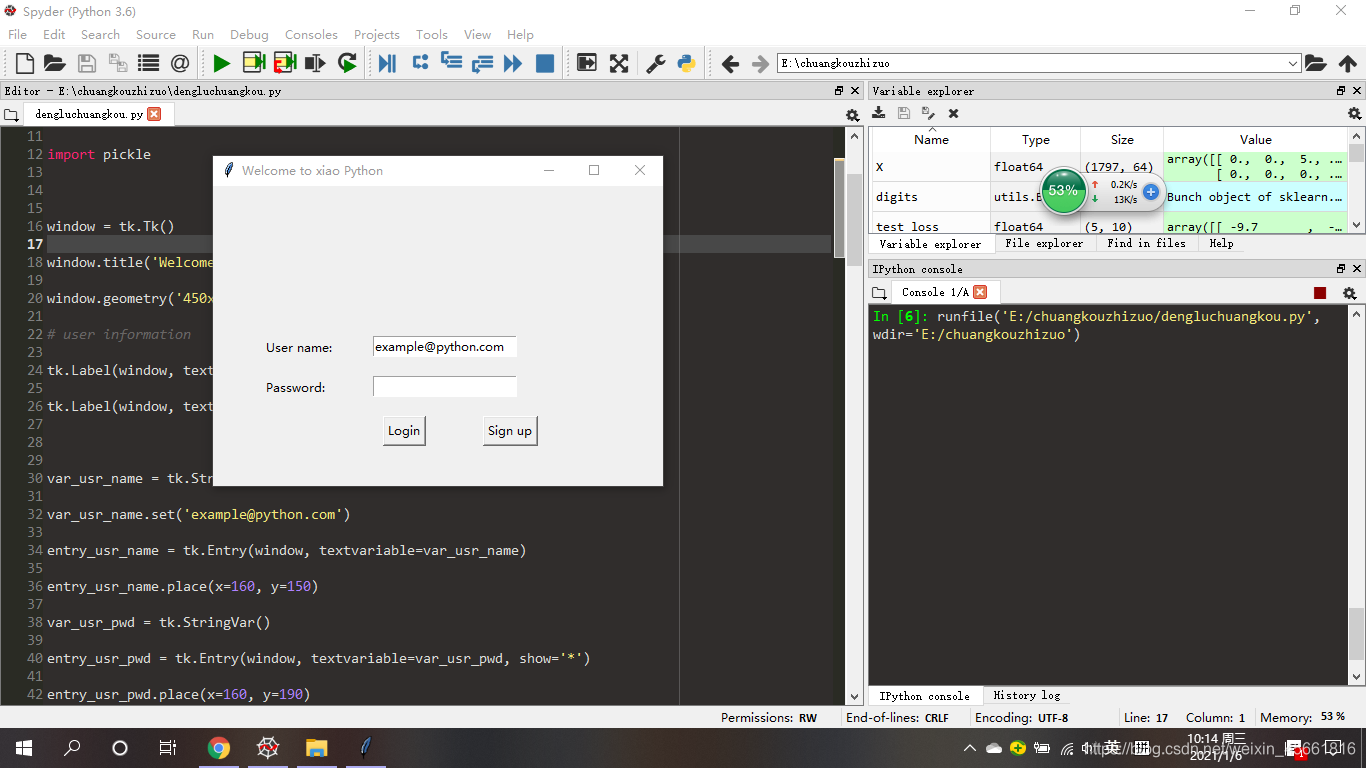The width and height of the screenshot is (1366, 768).
Task: Open the File menu
Action: coord(17,34)
